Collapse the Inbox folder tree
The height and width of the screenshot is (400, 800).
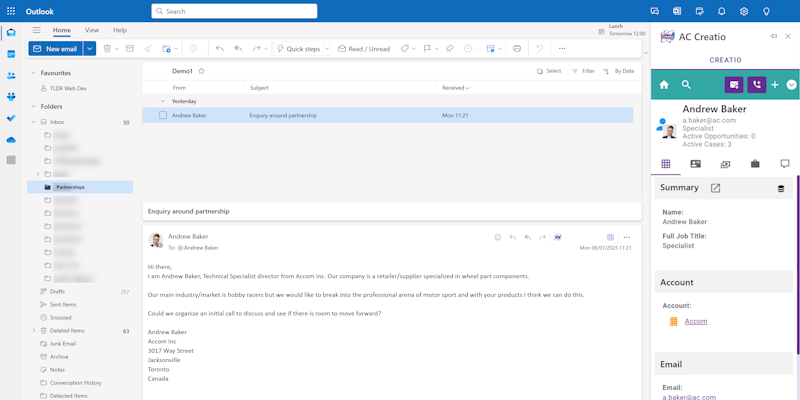coord(33,122)
